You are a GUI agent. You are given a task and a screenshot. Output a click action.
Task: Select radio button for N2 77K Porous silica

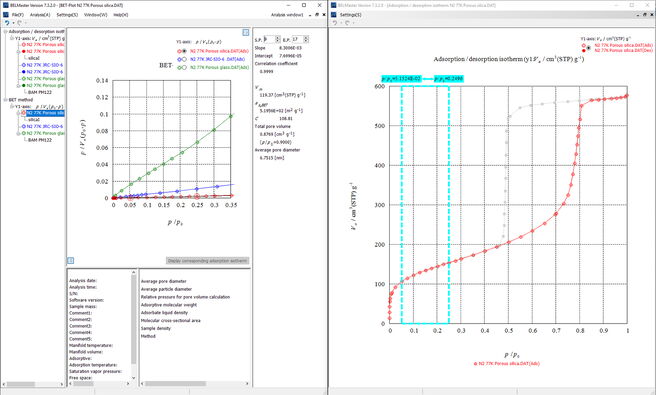(184, 51)
